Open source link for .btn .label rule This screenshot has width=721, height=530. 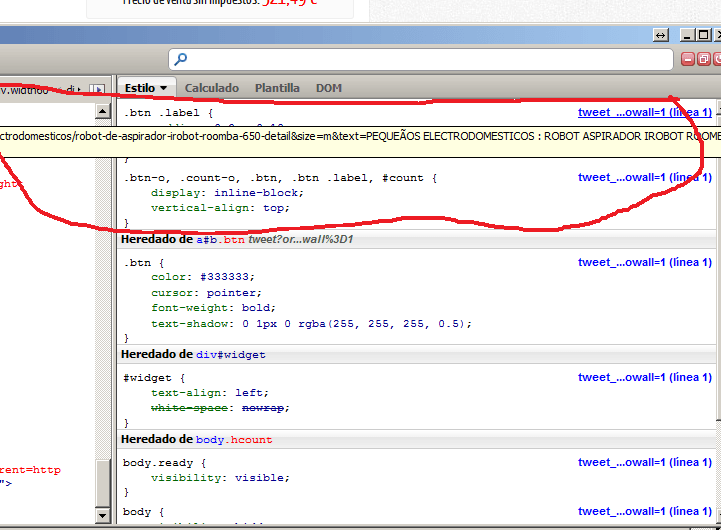[645, 112]
